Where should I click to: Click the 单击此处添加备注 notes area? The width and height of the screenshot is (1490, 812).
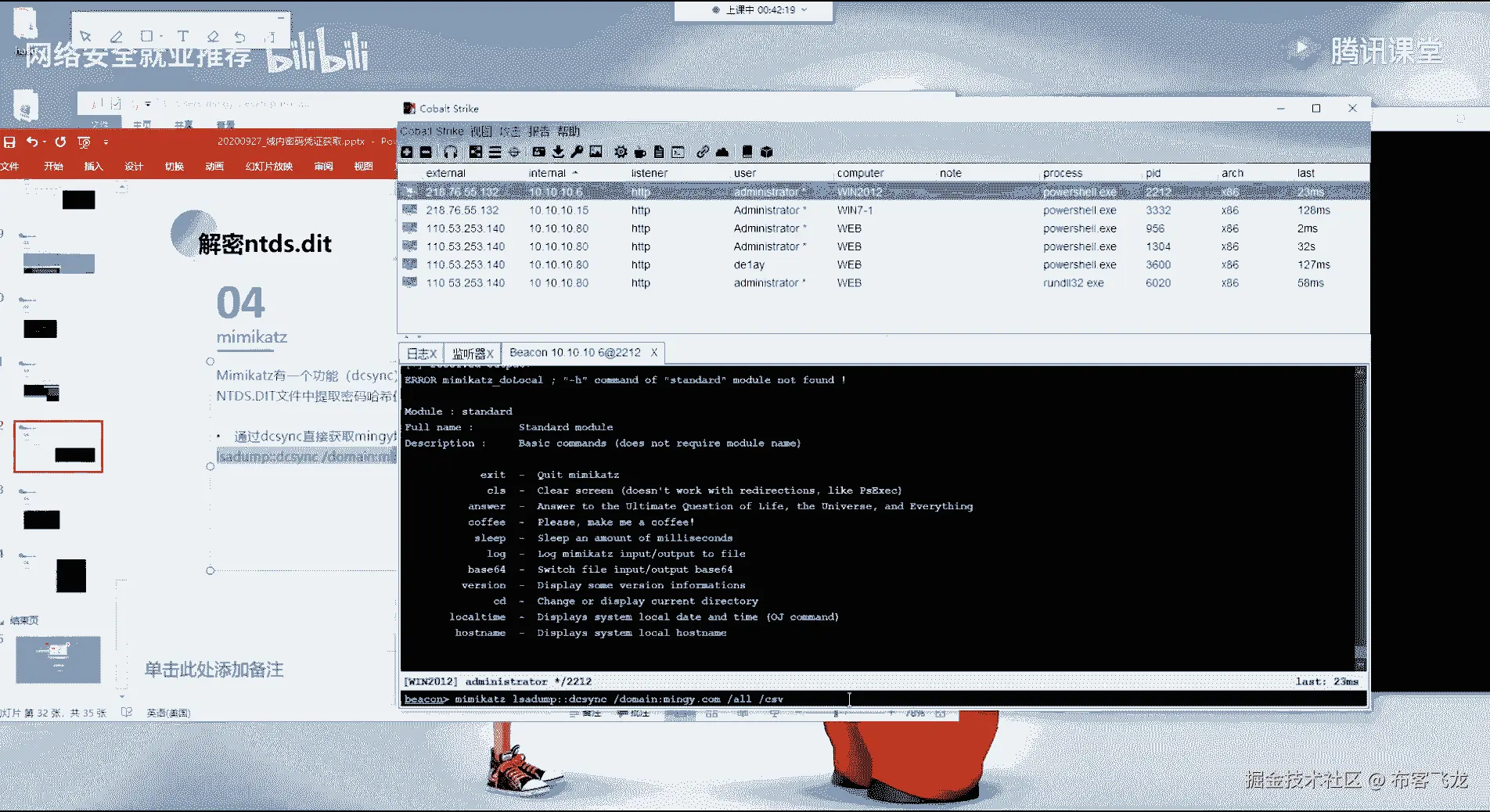214,670
